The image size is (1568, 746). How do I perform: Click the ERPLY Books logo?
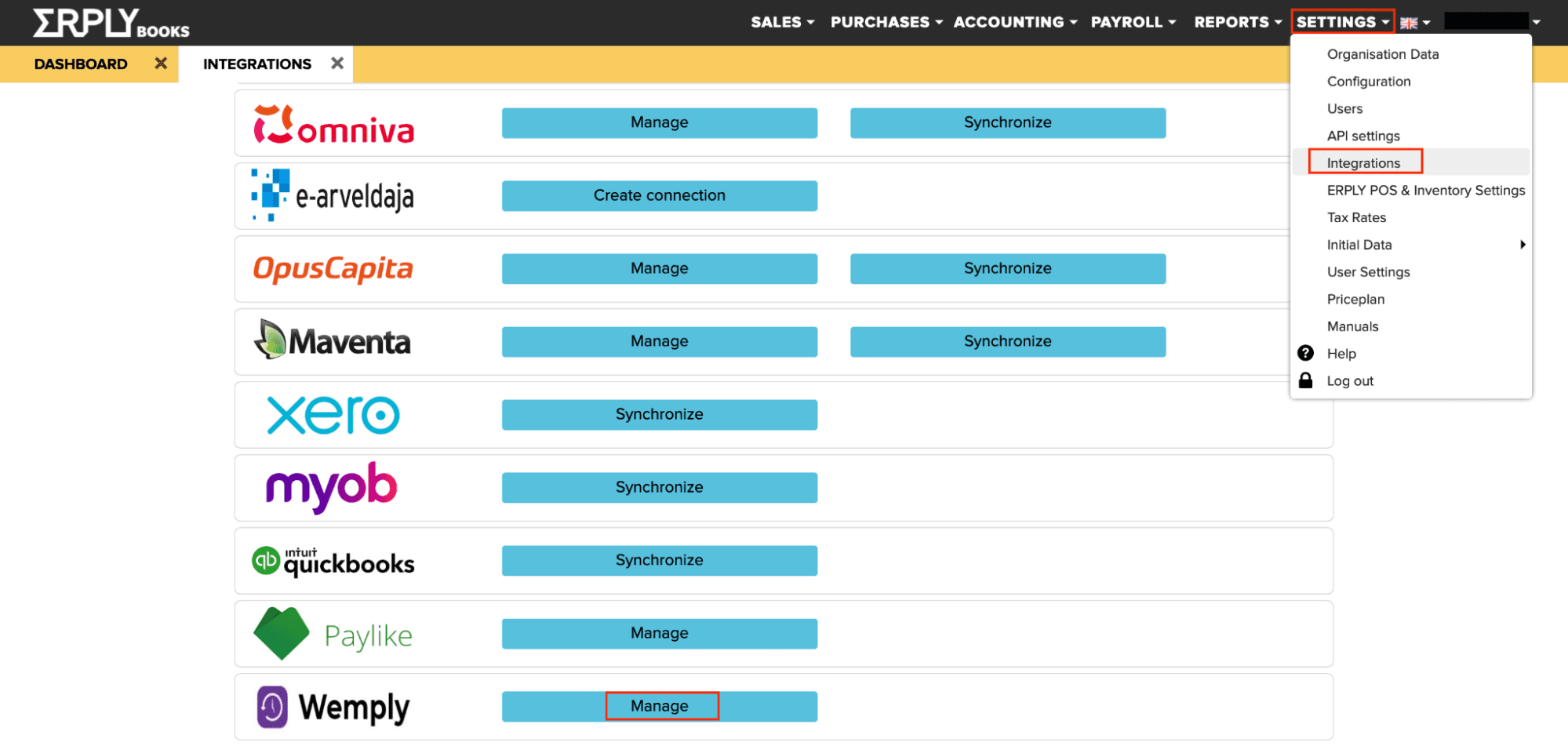[x=111, y=23]
